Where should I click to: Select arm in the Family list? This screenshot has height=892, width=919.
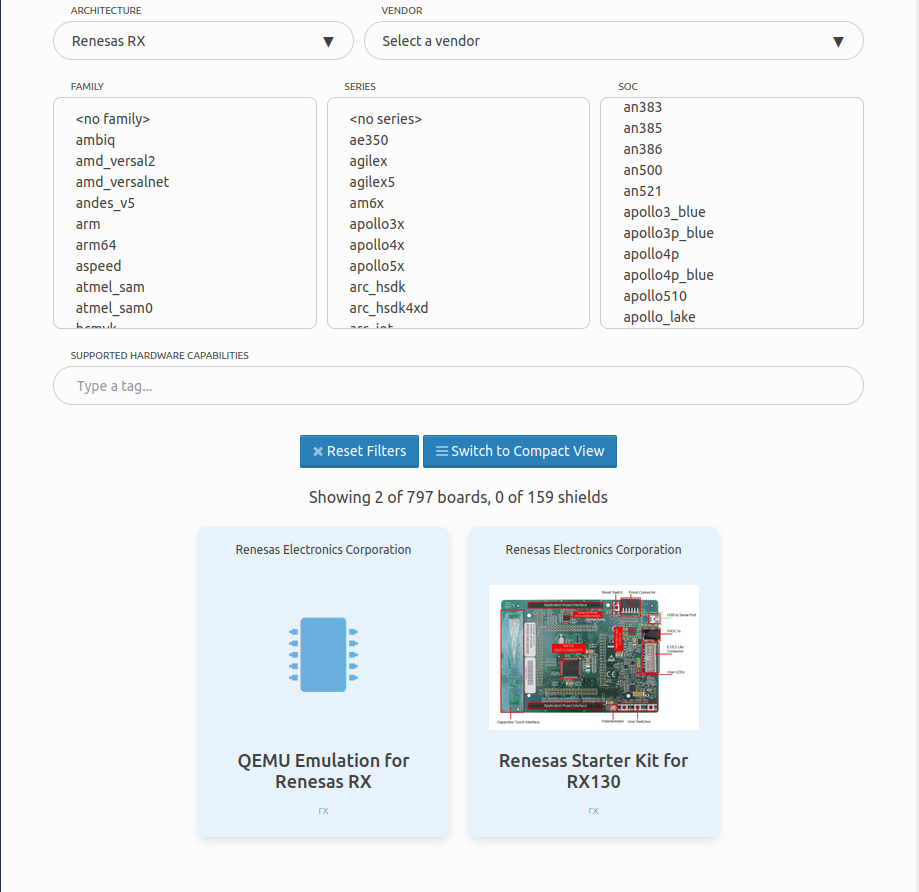click(x=88, y=224)
